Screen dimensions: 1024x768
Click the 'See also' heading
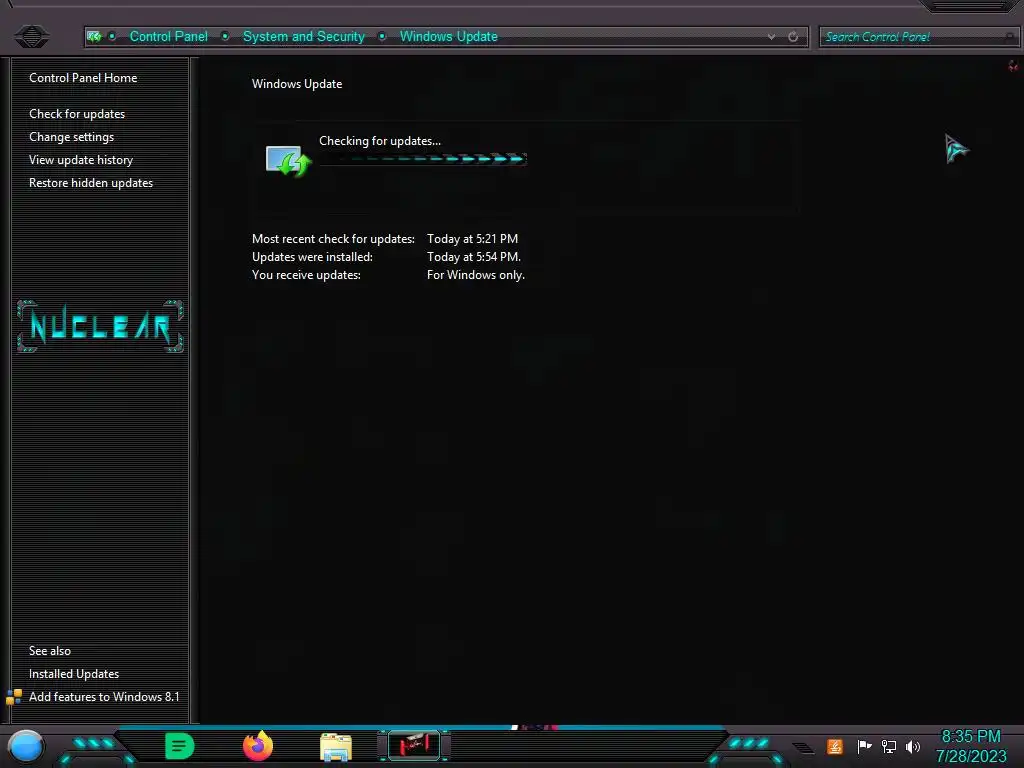coord(50,650)
